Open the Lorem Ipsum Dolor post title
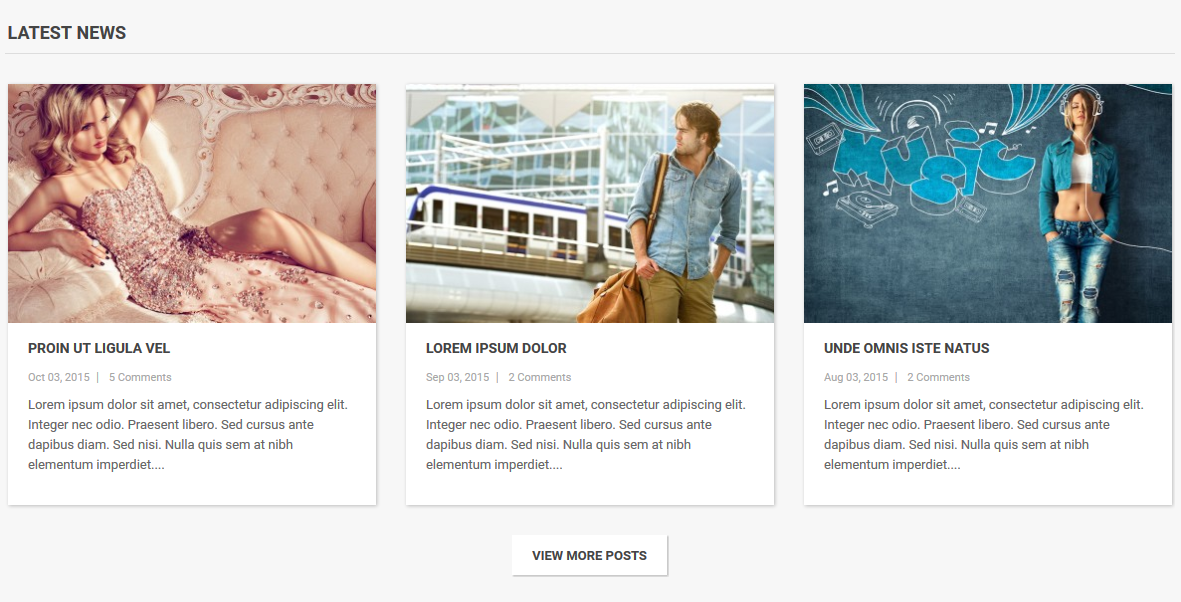 496,348
